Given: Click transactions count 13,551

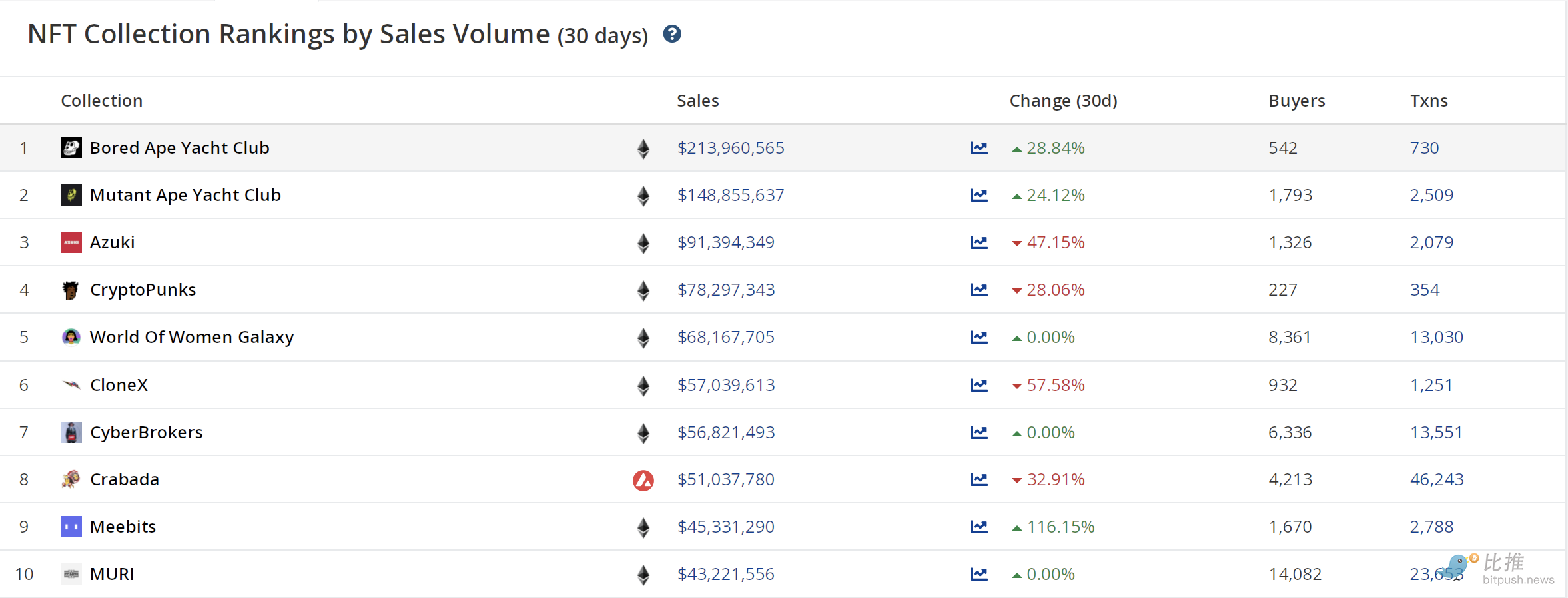Looking at the screenshot, I should (x=1436, y=432).
